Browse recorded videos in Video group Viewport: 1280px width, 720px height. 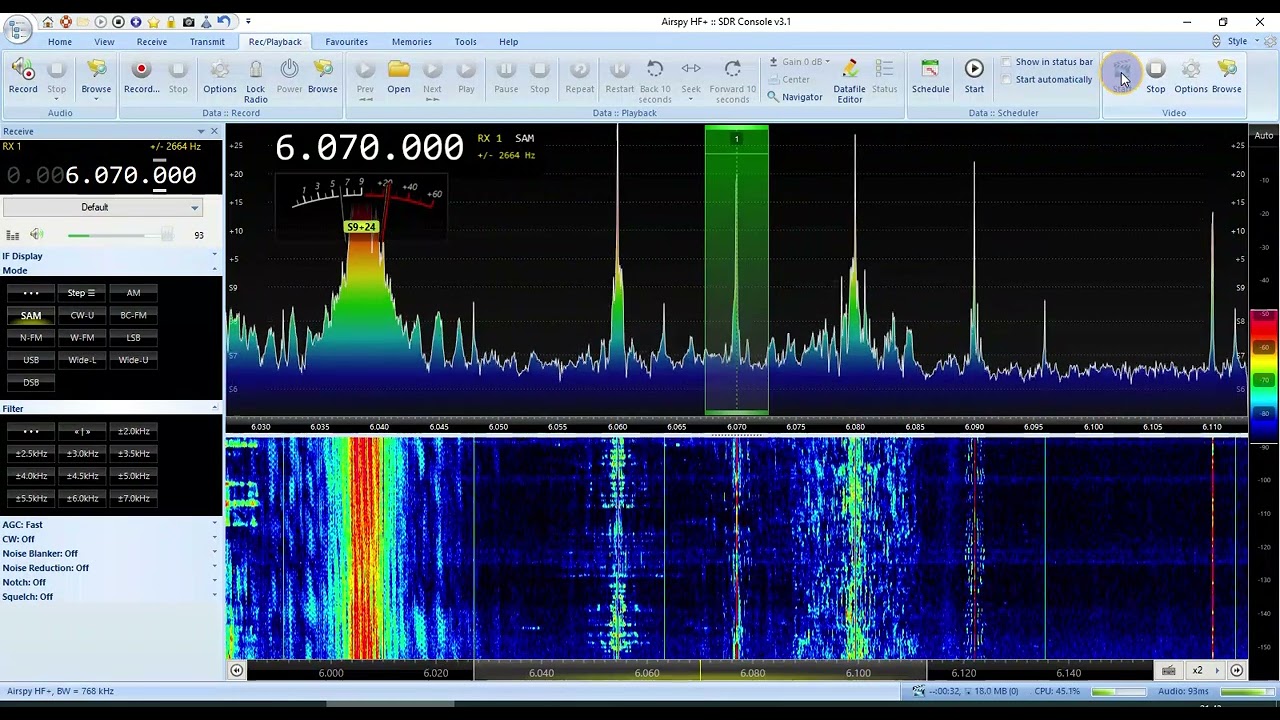click(1226, 76)
